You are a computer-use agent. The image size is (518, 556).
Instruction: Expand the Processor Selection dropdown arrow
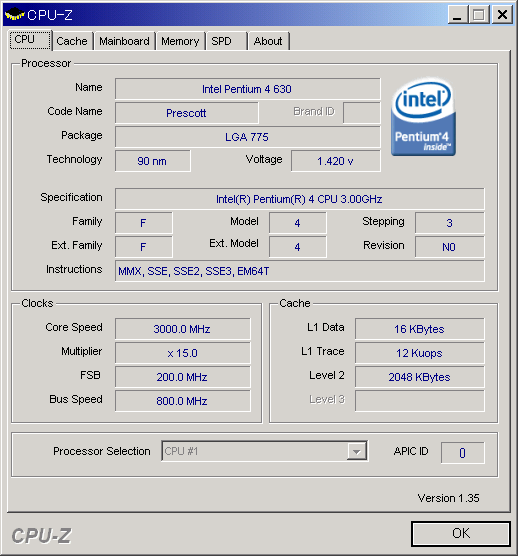click(357, 451)
